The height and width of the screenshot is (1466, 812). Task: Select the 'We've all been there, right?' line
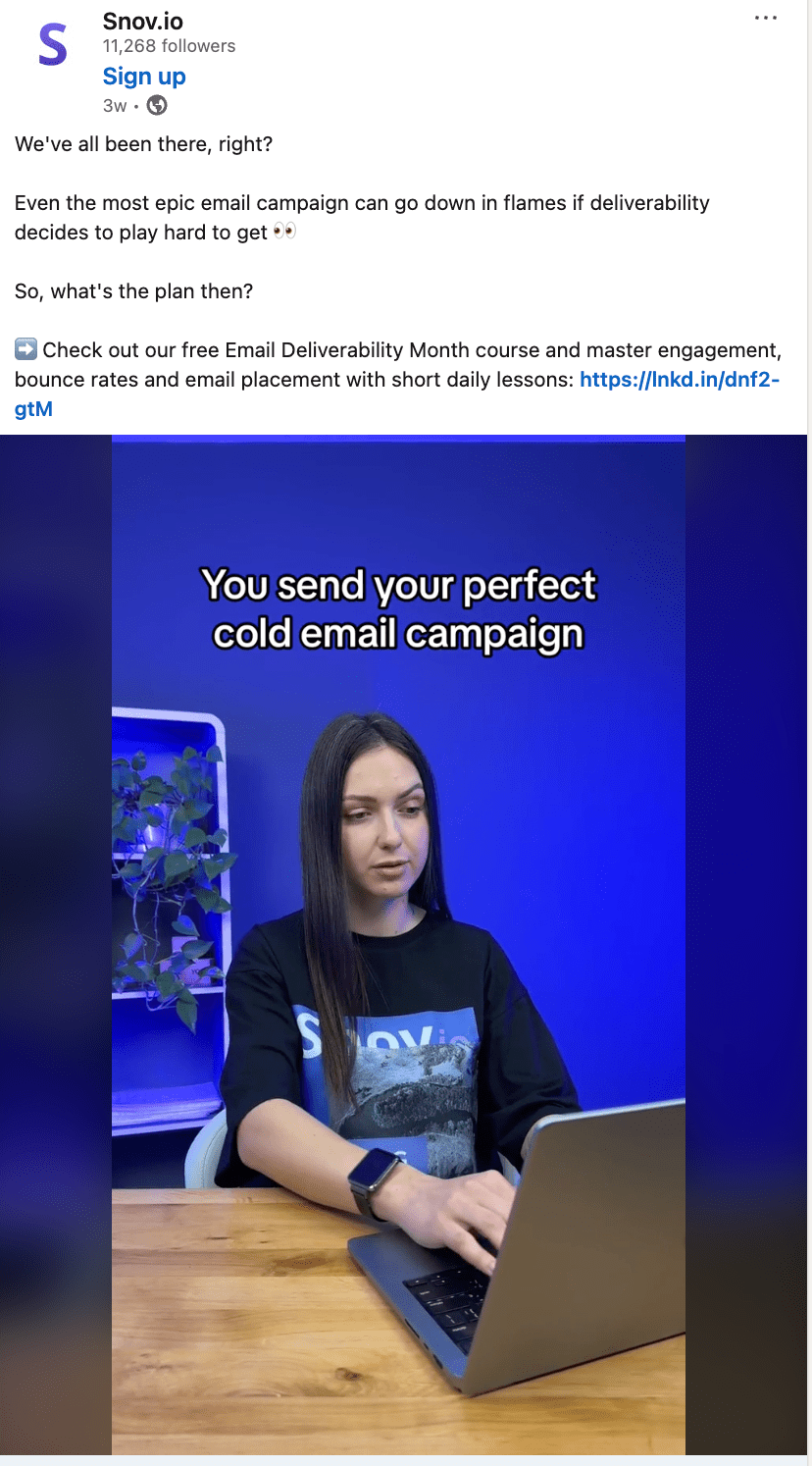click(x=143, y=144)
